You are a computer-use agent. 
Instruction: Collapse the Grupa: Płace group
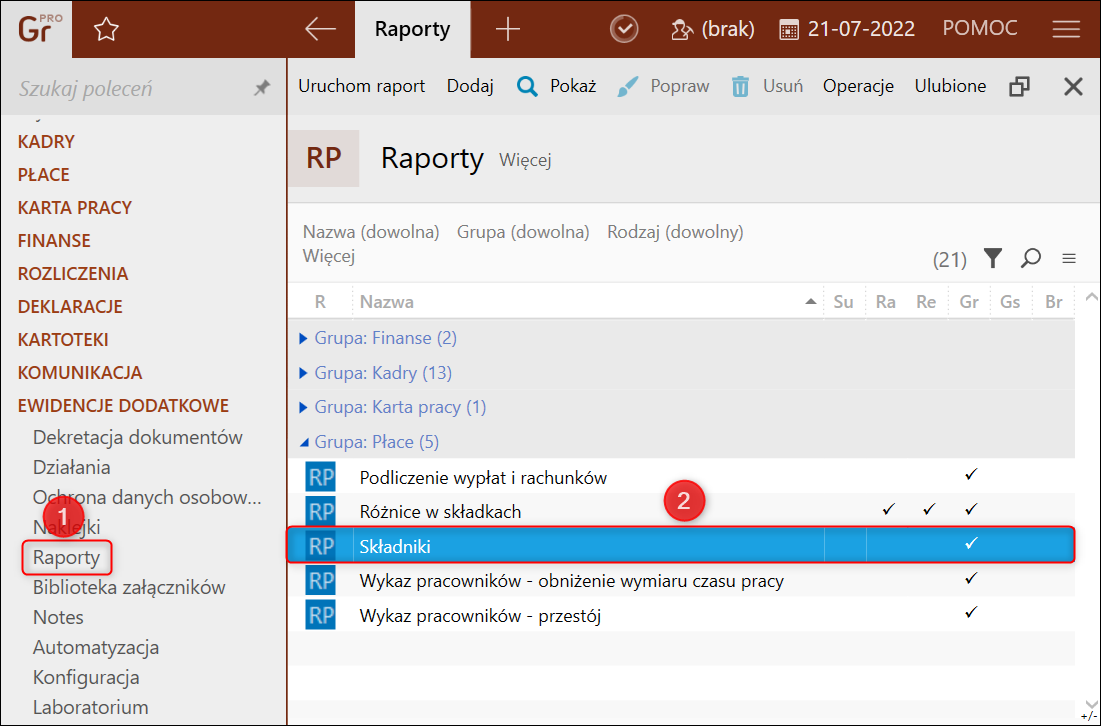point(305,442)
